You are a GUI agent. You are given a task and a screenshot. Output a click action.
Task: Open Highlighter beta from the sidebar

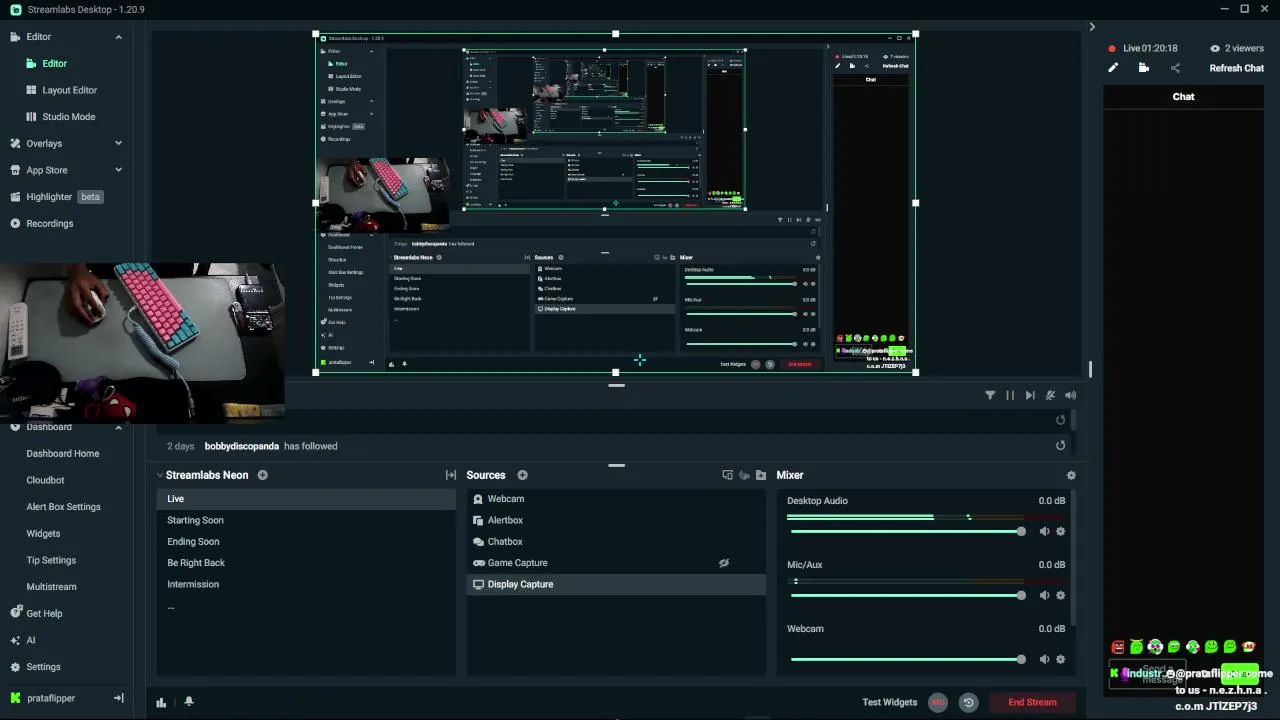pyautogui.click(x=57, y=197)
